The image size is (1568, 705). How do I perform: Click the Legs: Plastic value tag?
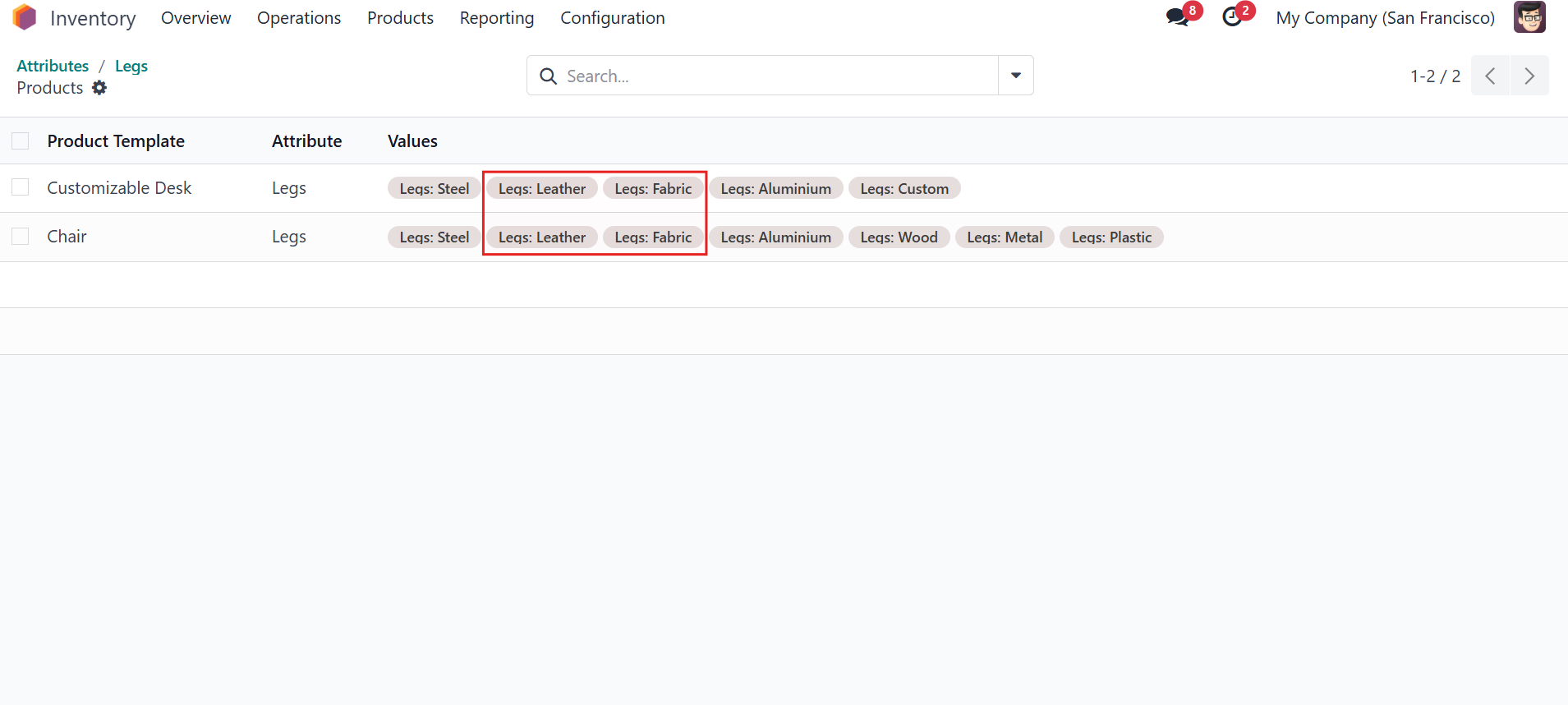(x=1111, y=237)
